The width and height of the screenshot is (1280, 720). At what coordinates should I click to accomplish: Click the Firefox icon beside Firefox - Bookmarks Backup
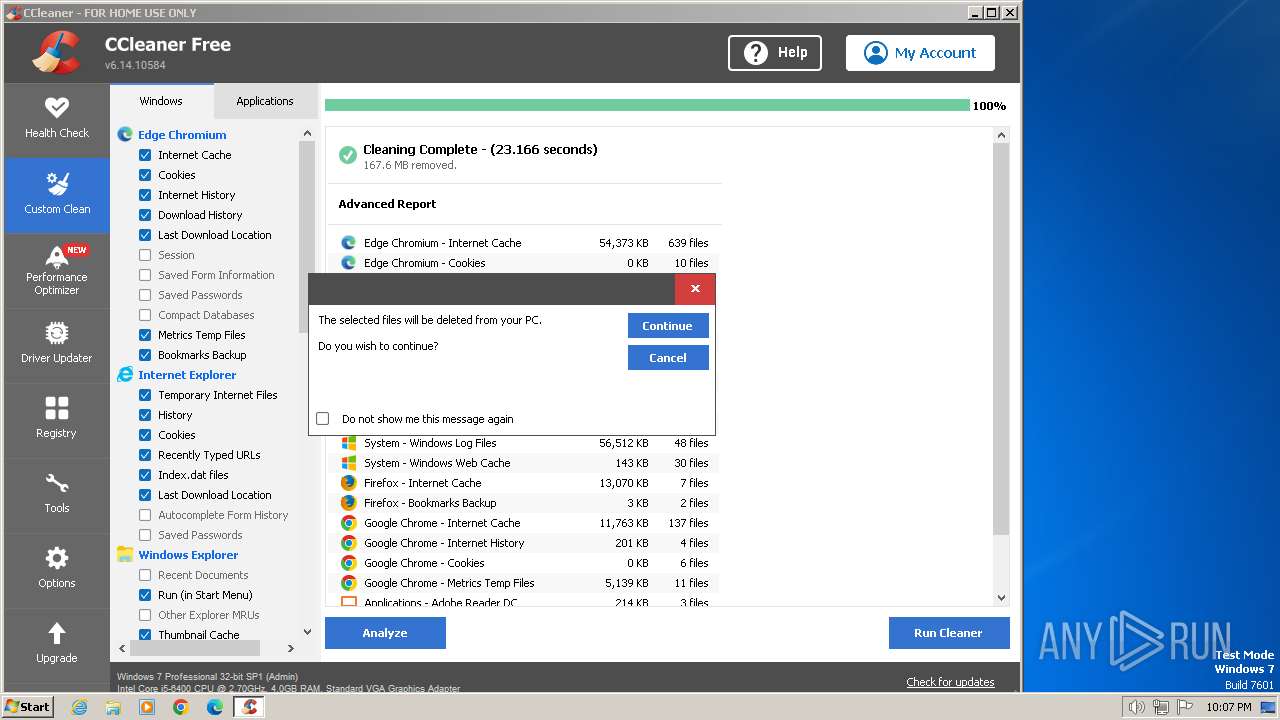point(348,503)
